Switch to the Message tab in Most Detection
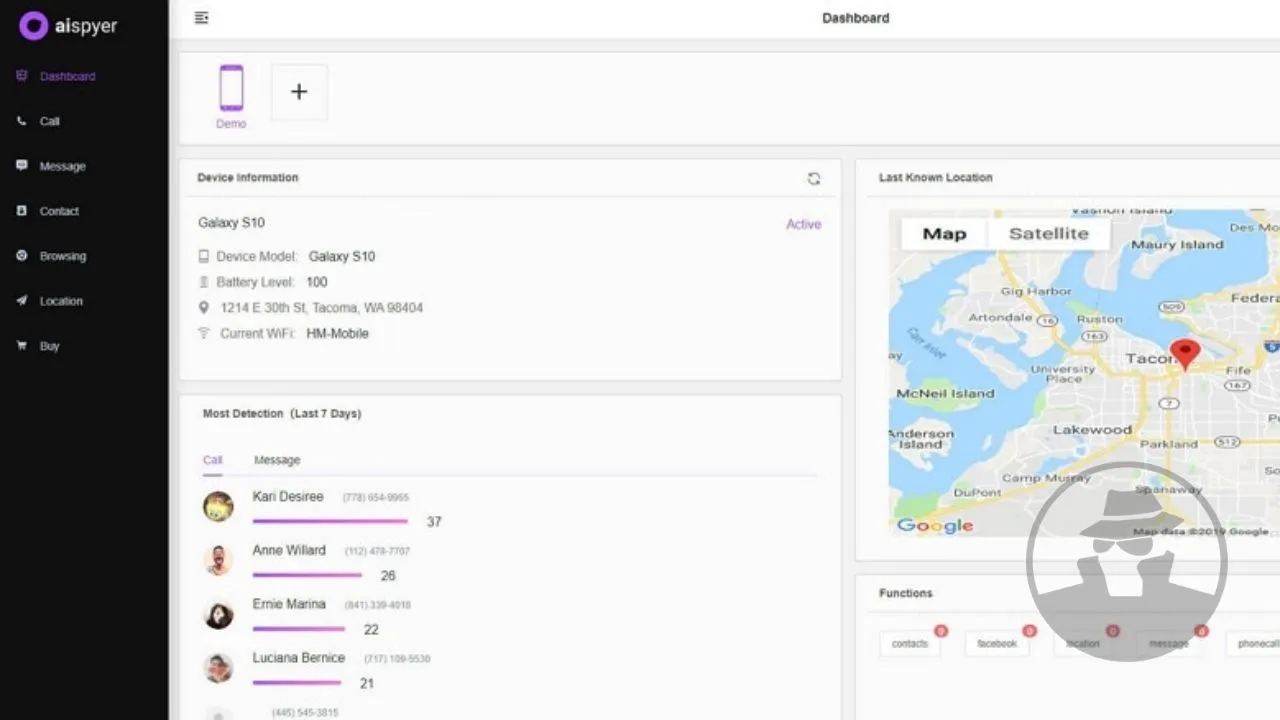1280x720 pixels. (277, 460)
